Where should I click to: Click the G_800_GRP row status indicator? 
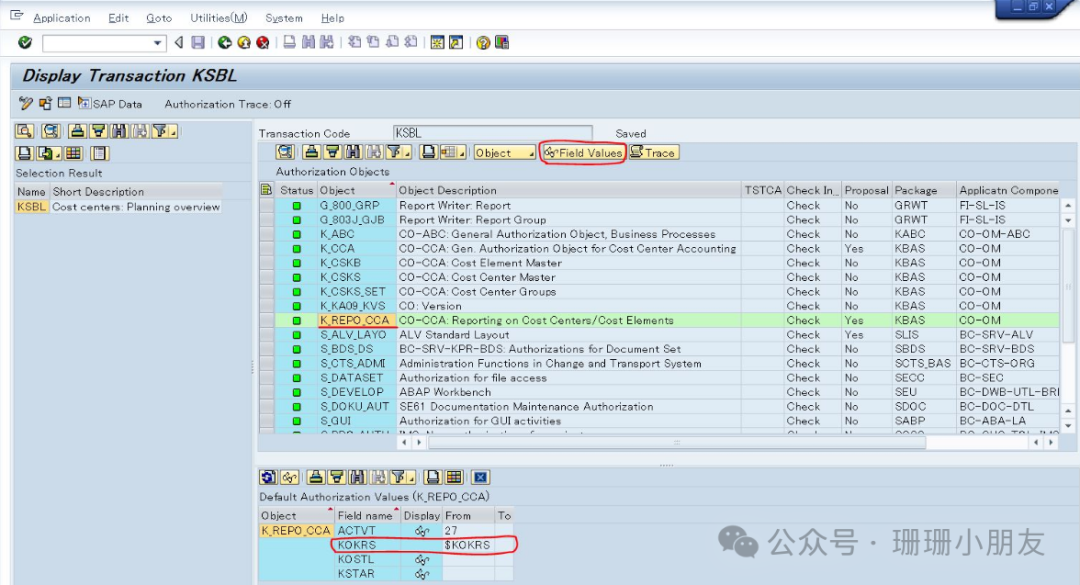click(x=296, y=206)
